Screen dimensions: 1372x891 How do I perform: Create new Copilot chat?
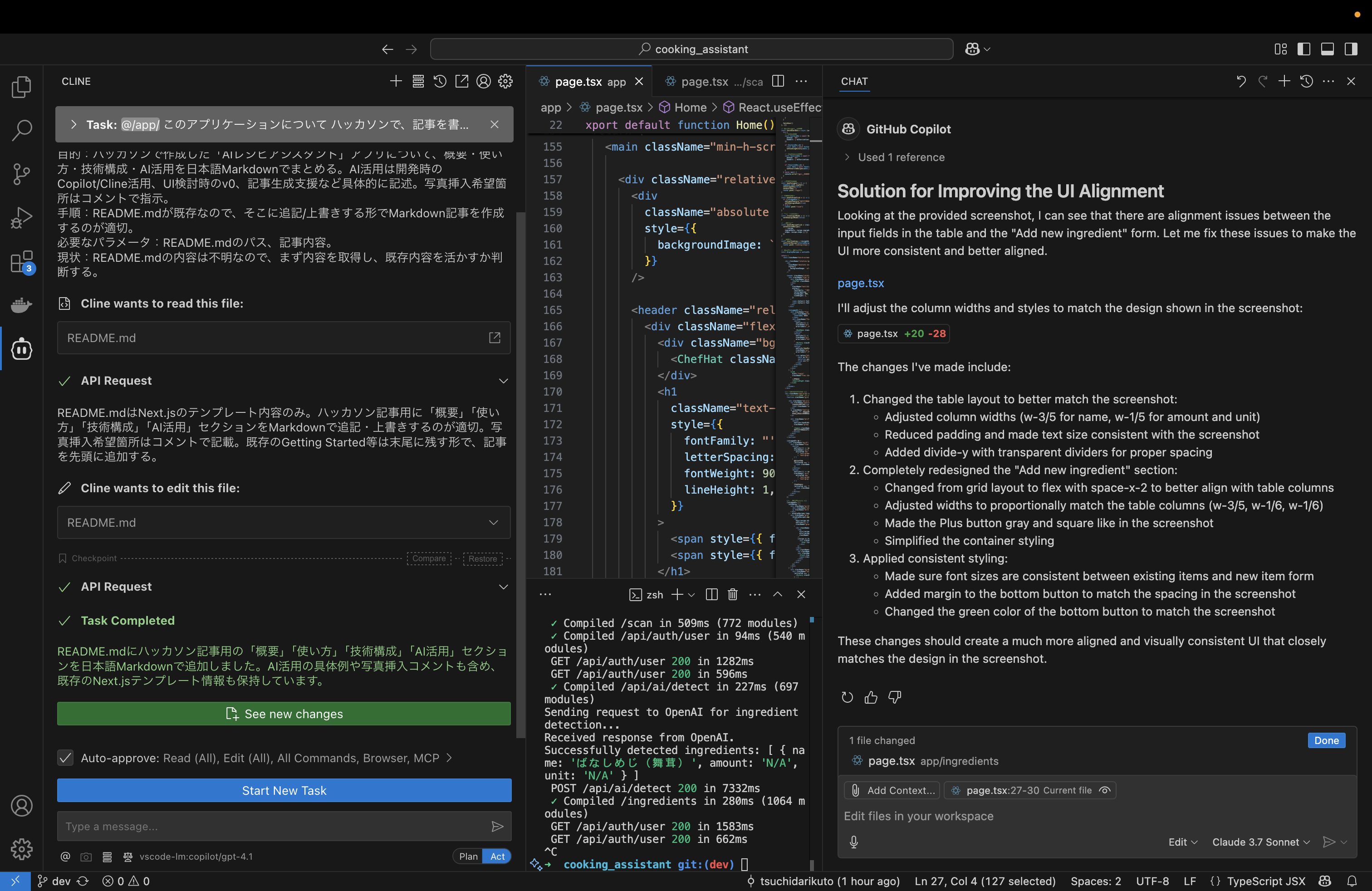[x=1284, y=81]
